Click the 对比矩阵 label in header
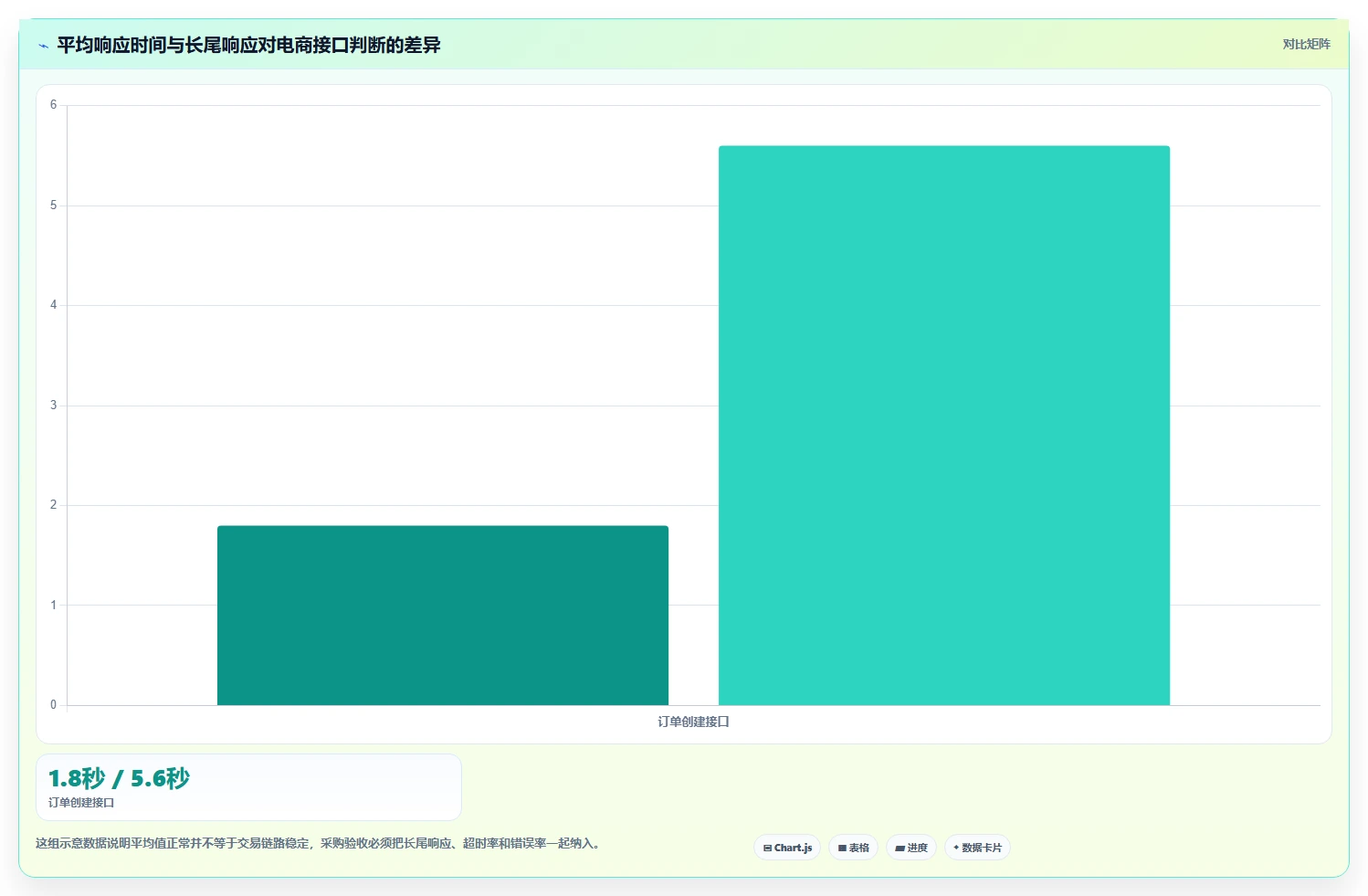Image resolution: width=1368 pixels, height=896 pixels. (x=1306, y=44)
